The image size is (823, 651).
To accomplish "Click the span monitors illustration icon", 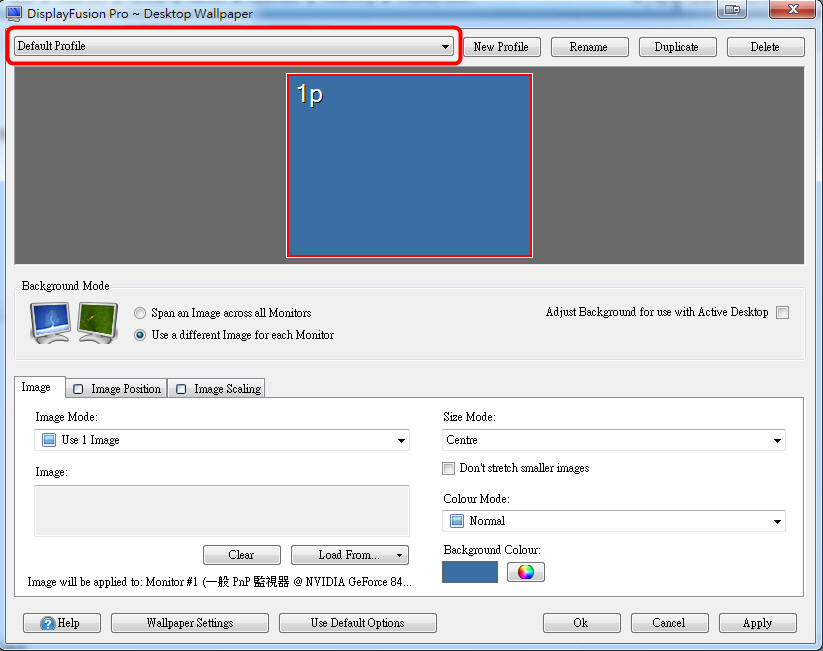I will [50, 323].
